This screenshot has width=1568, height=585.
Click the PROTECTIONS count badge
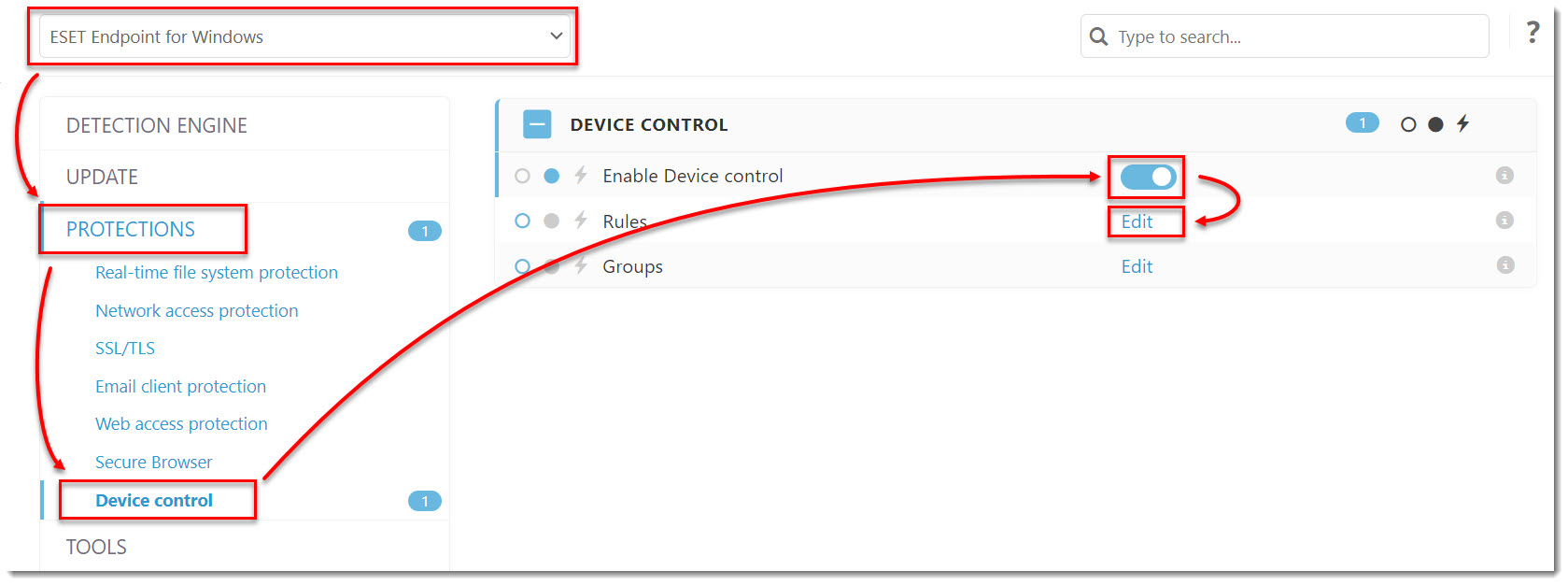point(425,231)
